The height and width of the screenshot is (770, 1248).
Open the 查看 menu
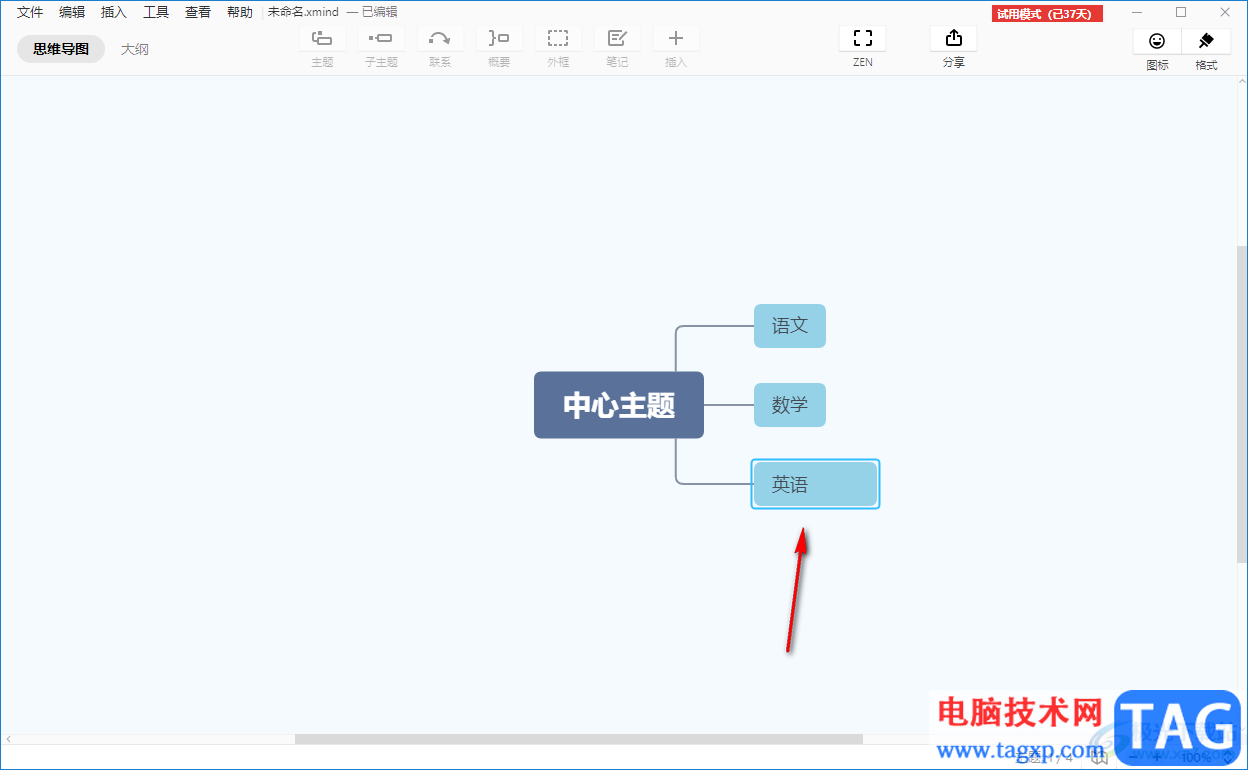click(198, 12)
